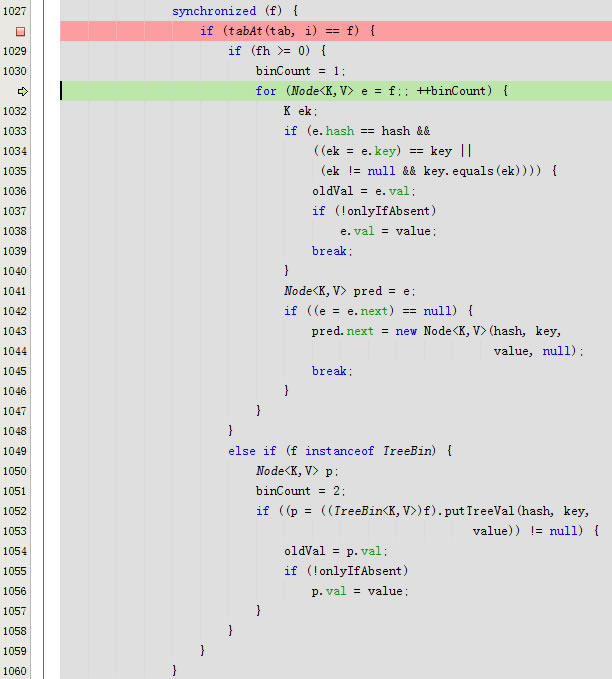Image resolution: width=612 pixels, height=679 pixels.
Task: Click 'e.val = value' on line 1038
Action: point(385,231)
